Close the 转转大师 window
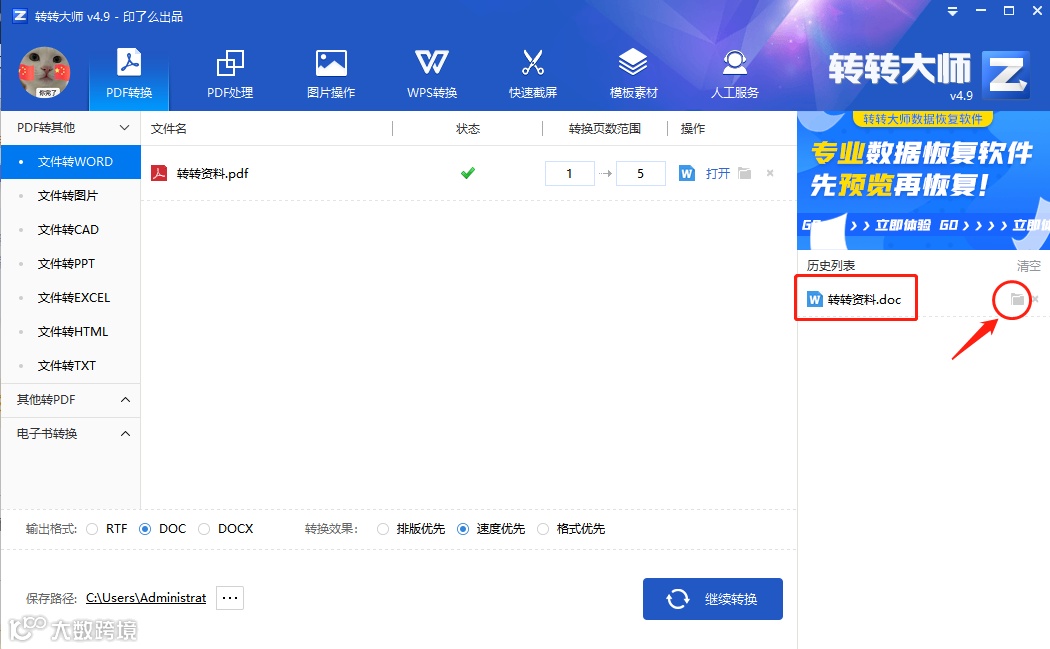 pyautogui.click(x=1037, y=11)
